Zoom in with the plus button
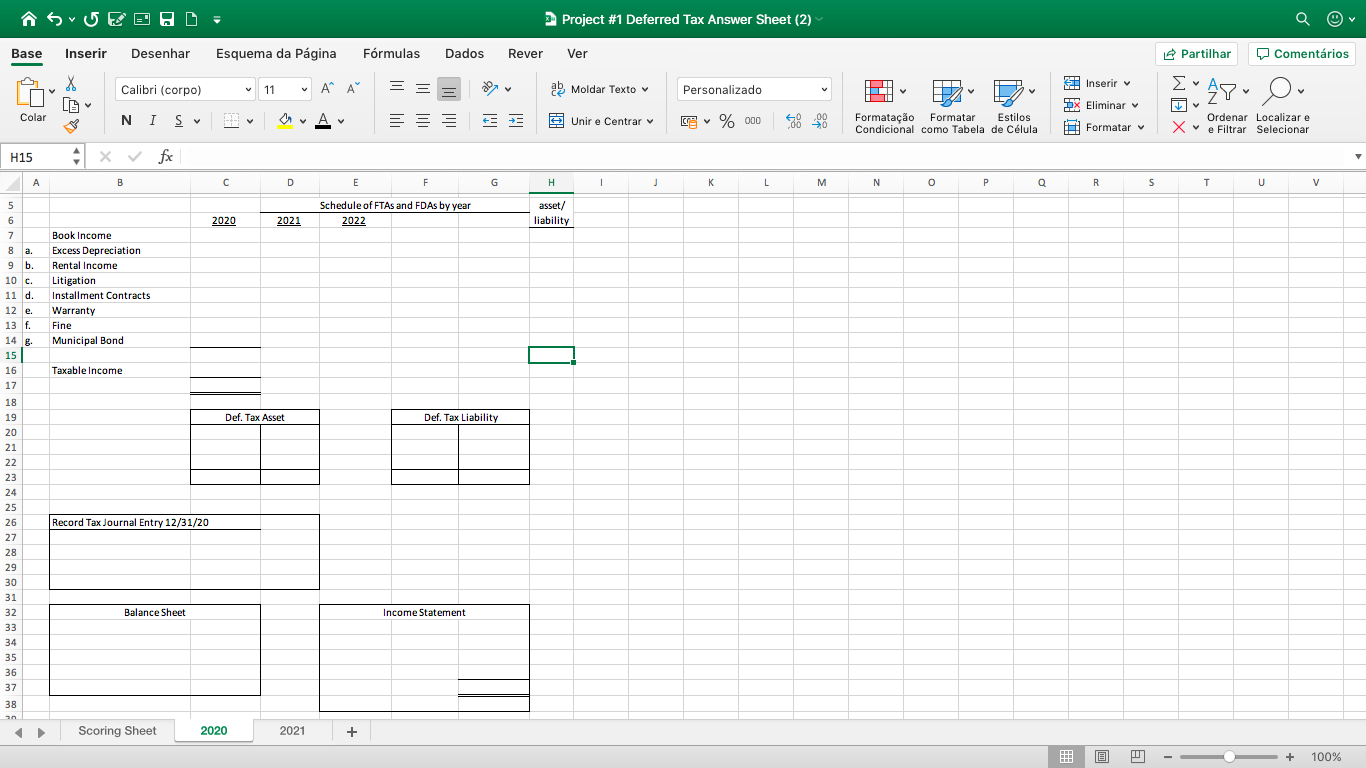This screenshot has height=768, width=1366. tap(1290, 757)
